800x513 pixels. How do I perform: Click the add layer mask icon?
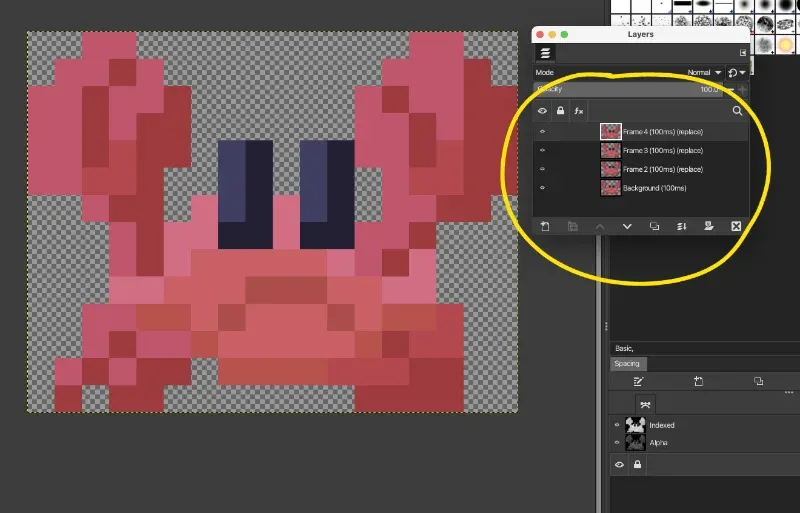pyautogui.click(x=708, y=227)
